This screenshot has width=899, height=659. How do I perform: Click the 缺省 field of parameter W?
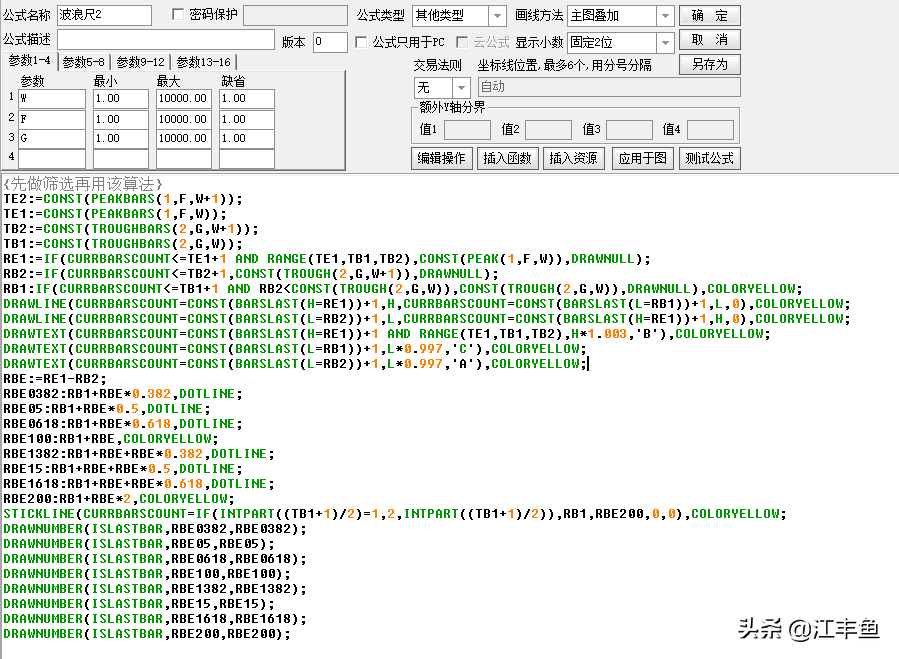(247, 99)
